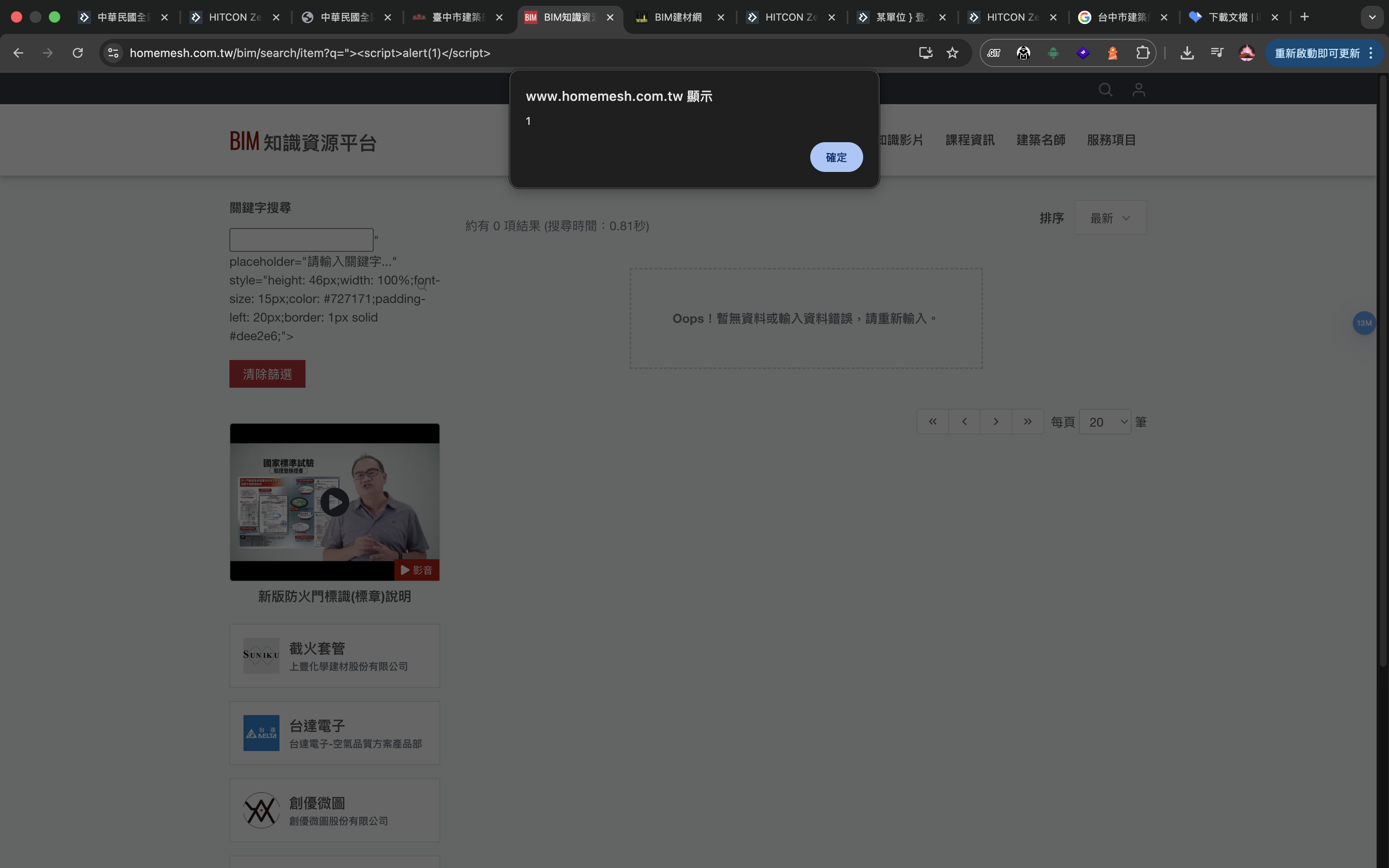Click the 新版防火門標識(標章)說明 title
The image size is (1389, 868).
[x=334, y=596]
